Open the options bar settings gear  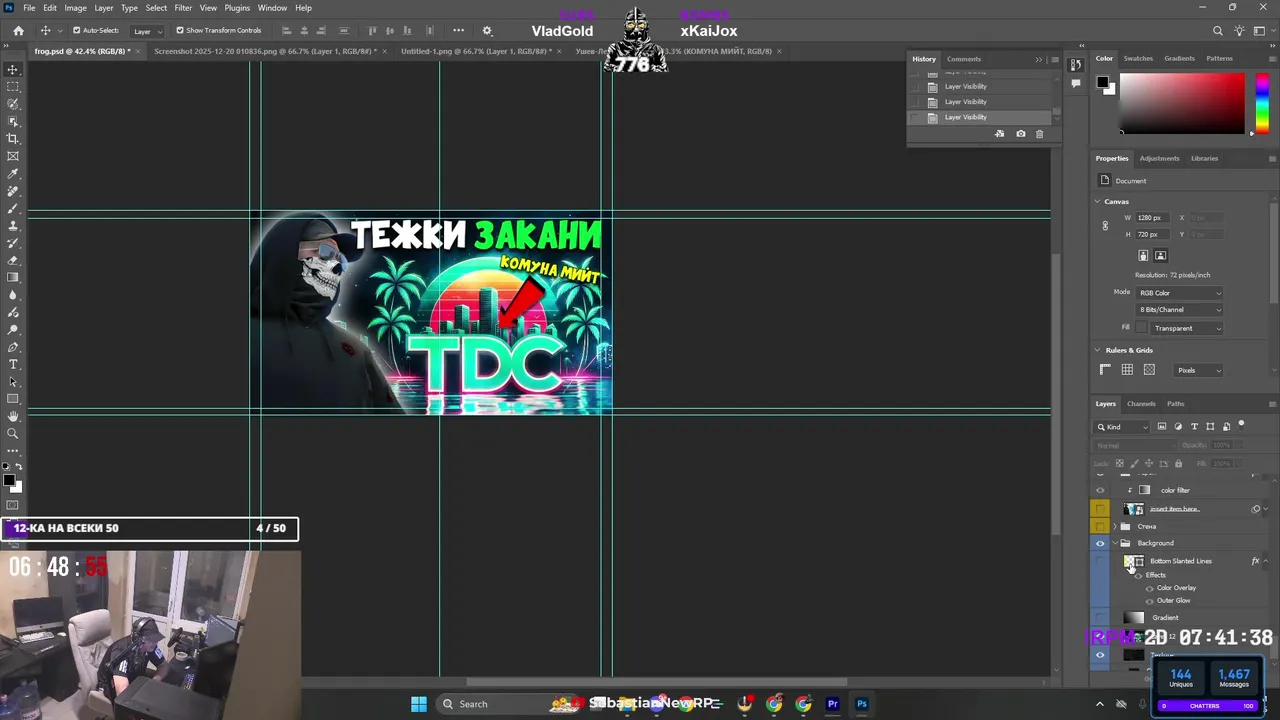point(487,31)
